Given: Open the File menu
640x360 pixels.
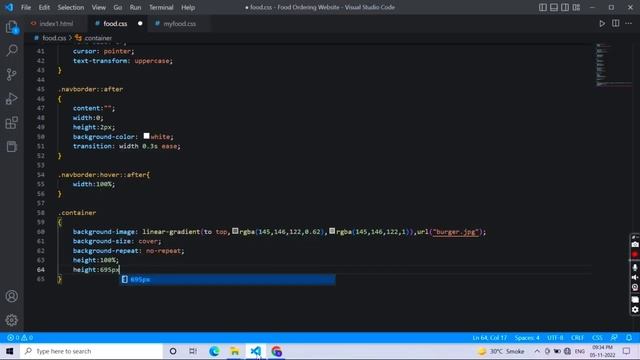Looking at the screenshot, I should pyautogui.click(x=26, y=7).
